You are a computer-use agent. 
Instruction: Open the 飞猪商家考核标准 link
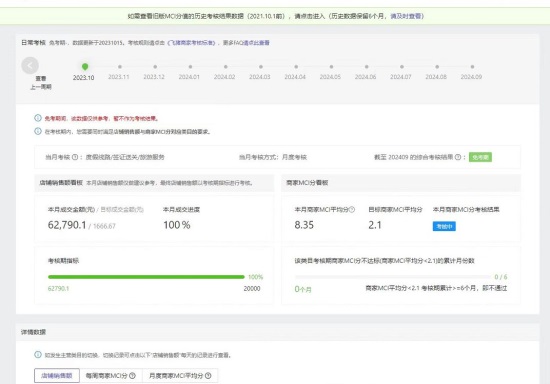click(x=191, y=43)
